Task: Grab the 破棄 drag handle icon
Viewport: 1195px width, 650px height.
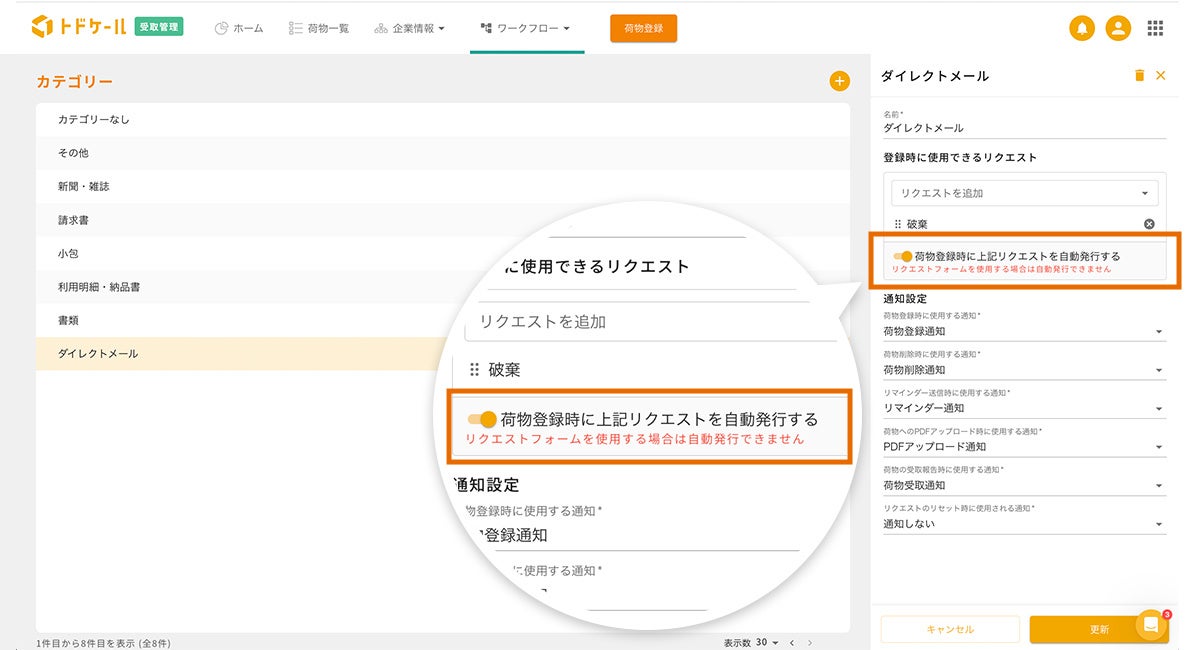Action: pos(898,224)
